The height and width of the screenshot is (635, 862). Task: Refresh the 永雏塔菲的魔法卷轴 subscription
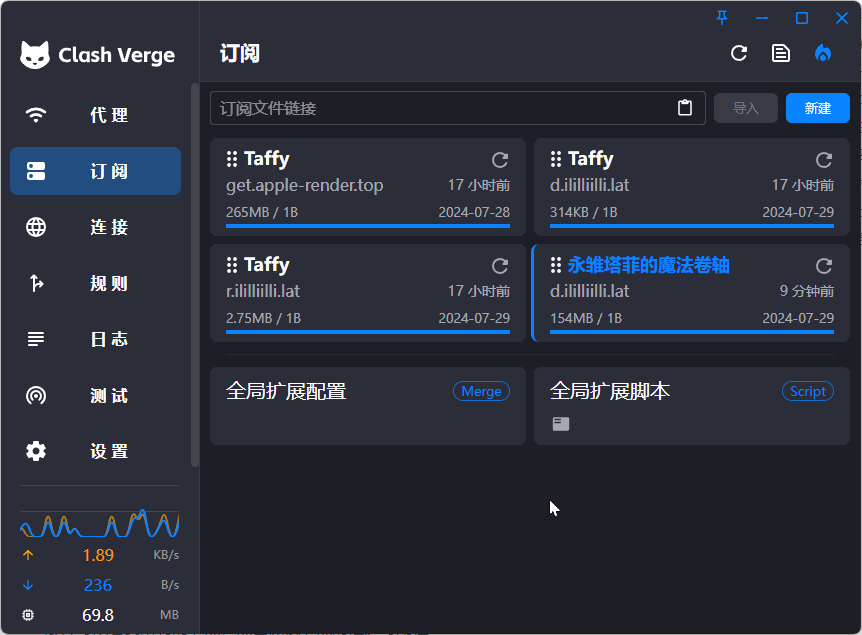click(x=824, y=266)
